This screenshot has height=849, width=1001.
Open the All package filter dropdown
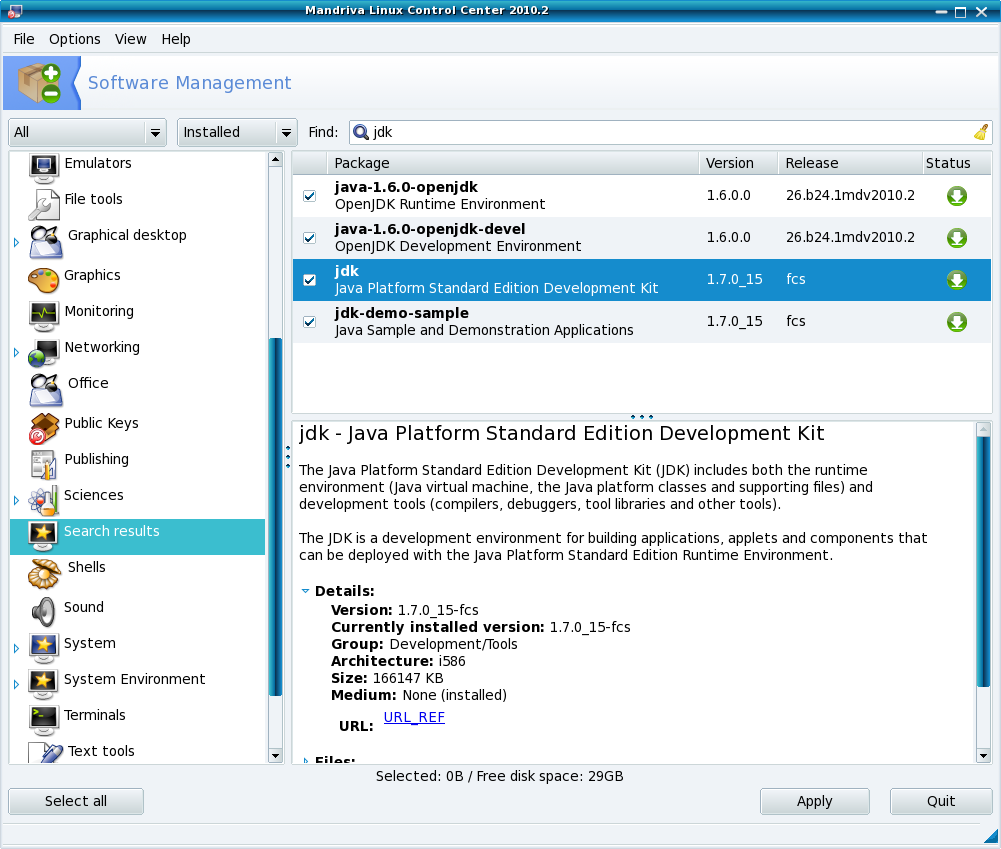point(88,132)
